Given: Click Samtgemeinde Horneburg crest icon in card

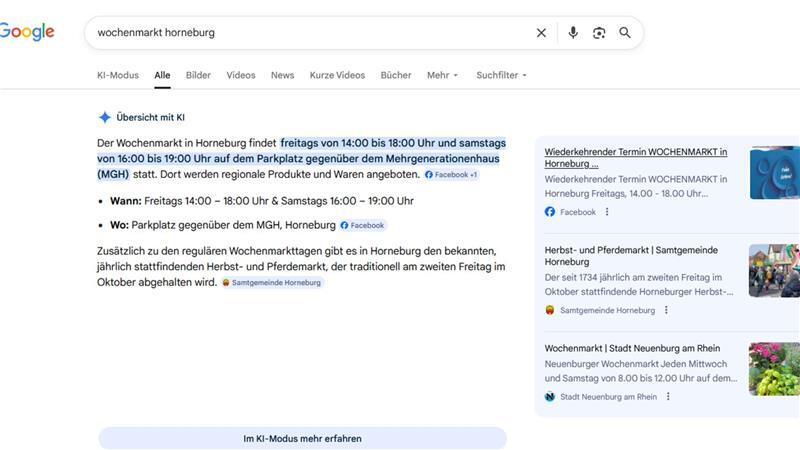Looking at the screenshot, I should click(549, 310).
